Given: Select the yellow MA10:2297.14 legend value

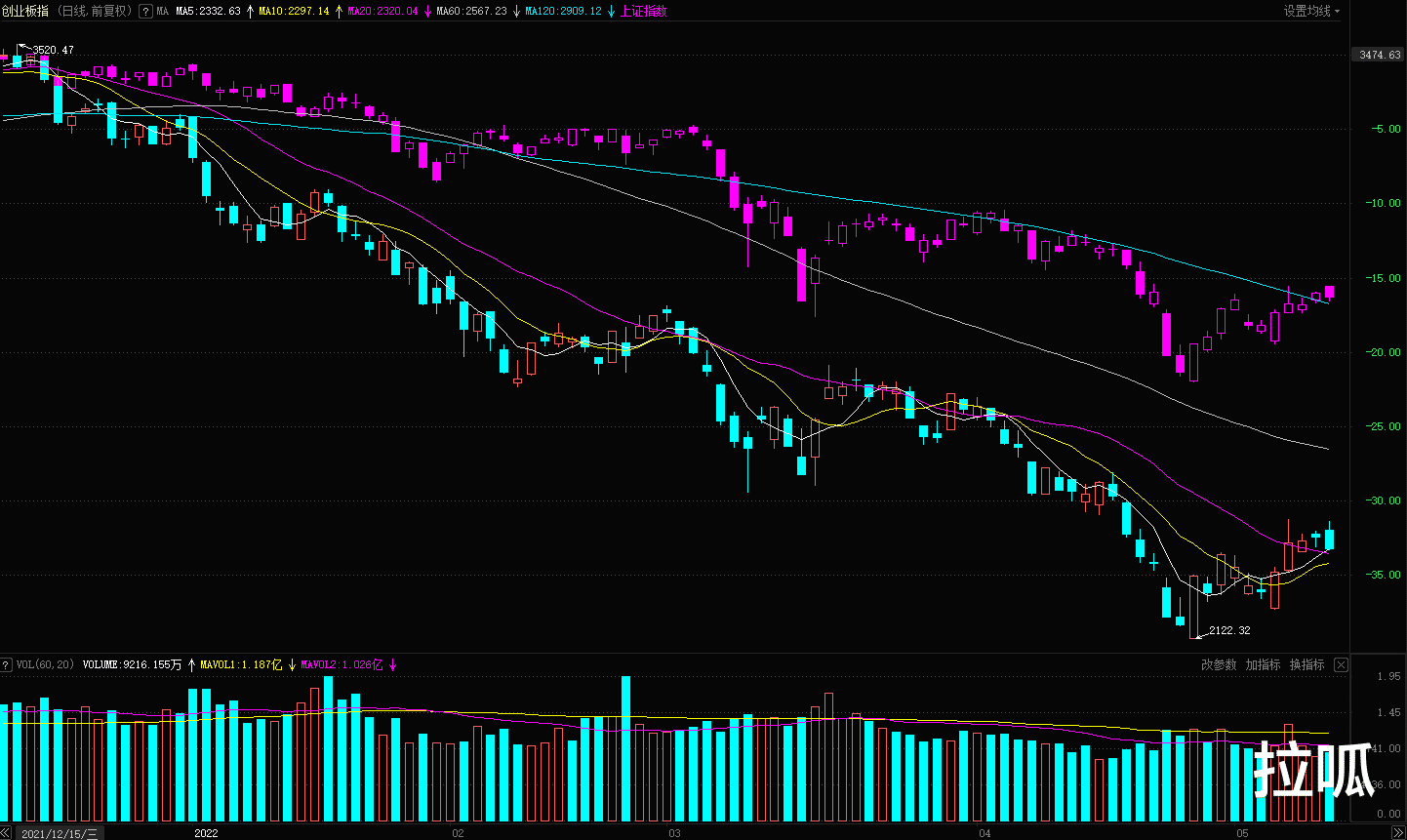Looking at the screenshot, I should point(294,11).
